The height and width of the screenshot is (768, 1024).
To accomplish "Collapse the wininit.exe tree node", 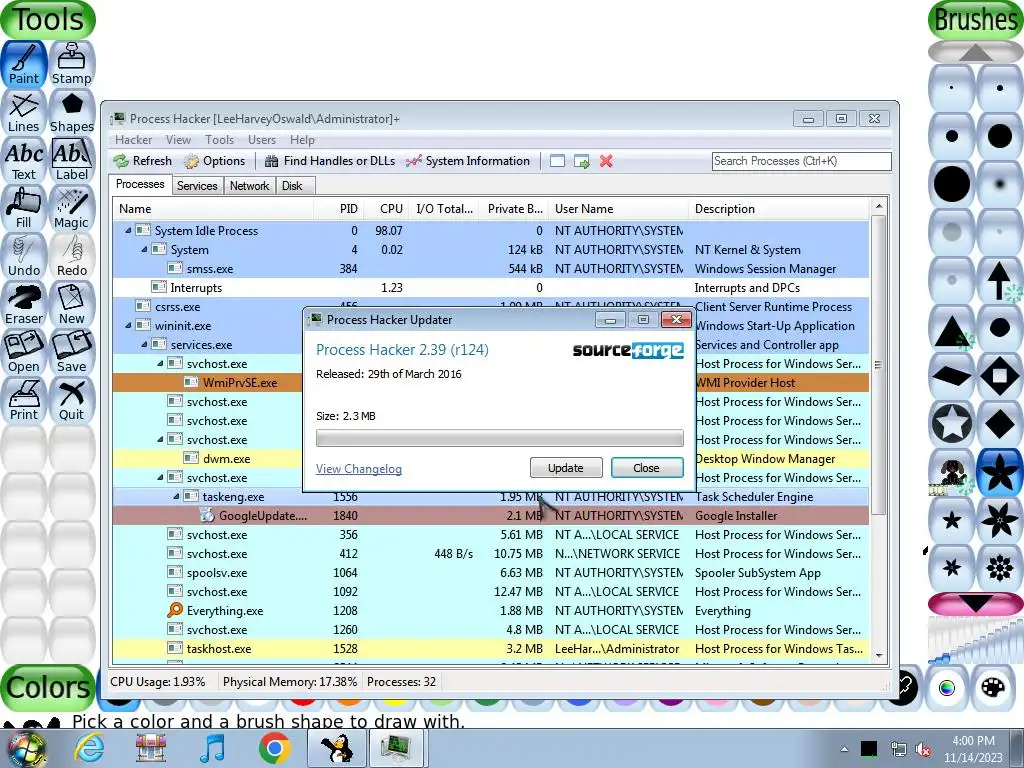I will click(128, 325).
